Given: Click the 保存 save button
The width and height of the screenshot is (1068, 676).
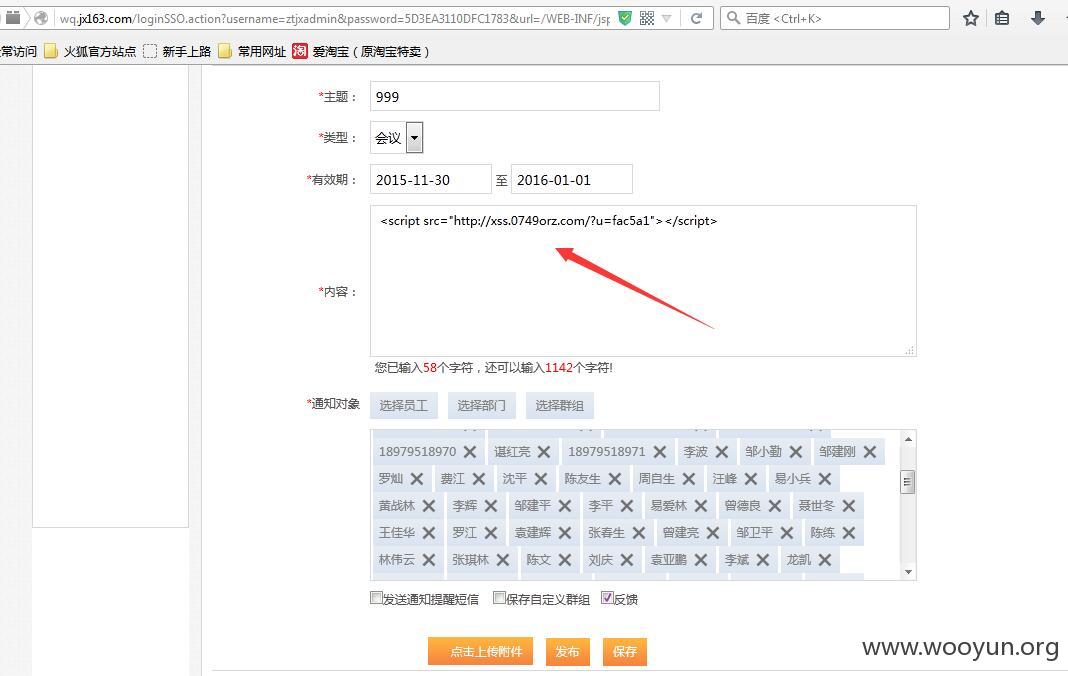Looking at the screenshot, I should 625,651.
